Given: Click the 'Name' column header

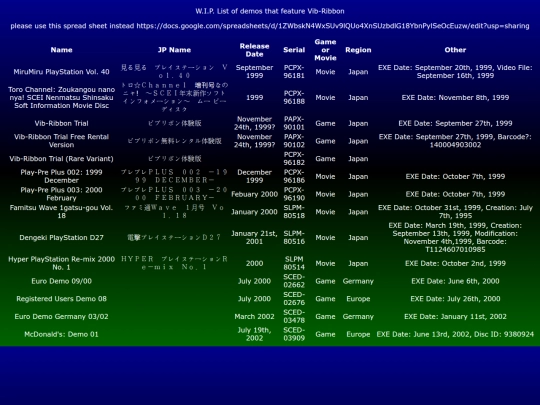Looking at the screenshot, I should 61,50.
